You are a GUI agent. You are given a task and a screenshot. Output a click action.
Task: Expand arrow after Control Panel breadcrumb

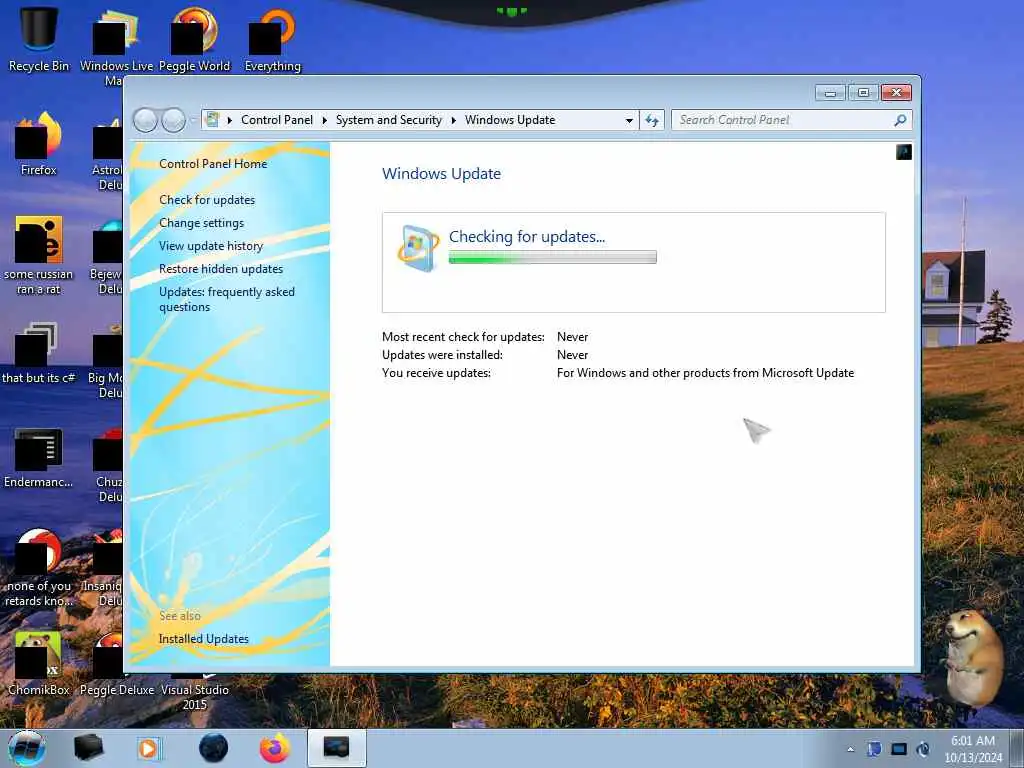pos(325,120)
